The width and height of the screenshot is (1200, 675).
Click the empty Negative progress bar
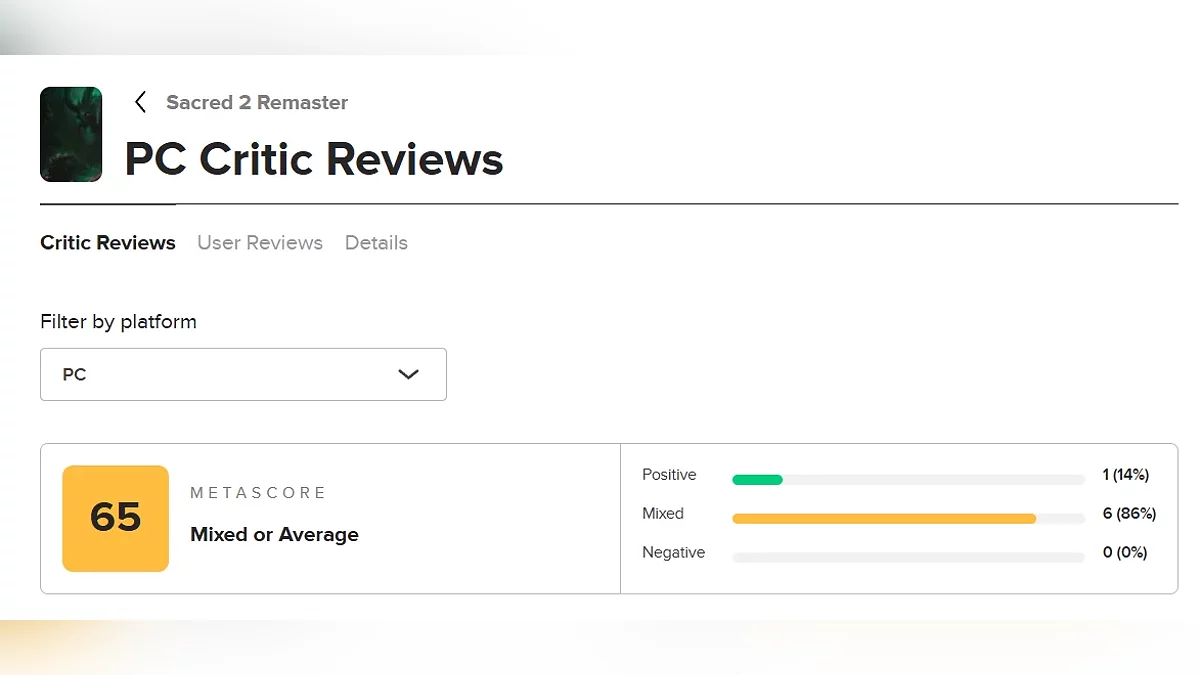[908, 558]
